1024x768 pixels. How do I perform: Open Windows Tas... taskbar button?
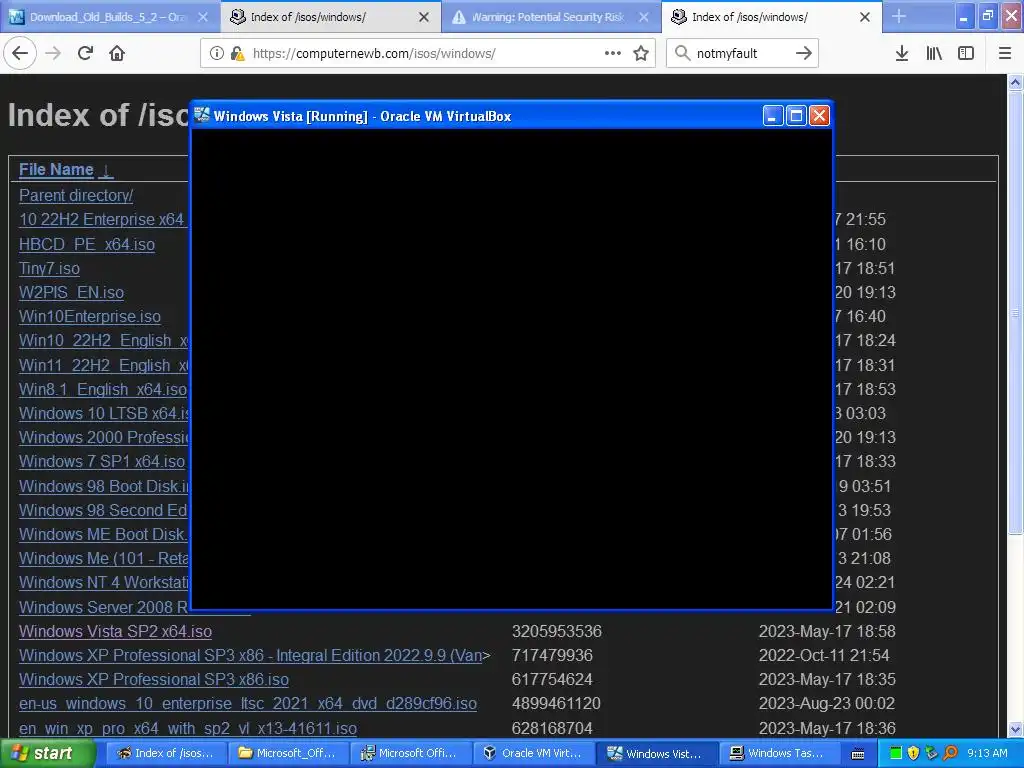tap(780, 754)
